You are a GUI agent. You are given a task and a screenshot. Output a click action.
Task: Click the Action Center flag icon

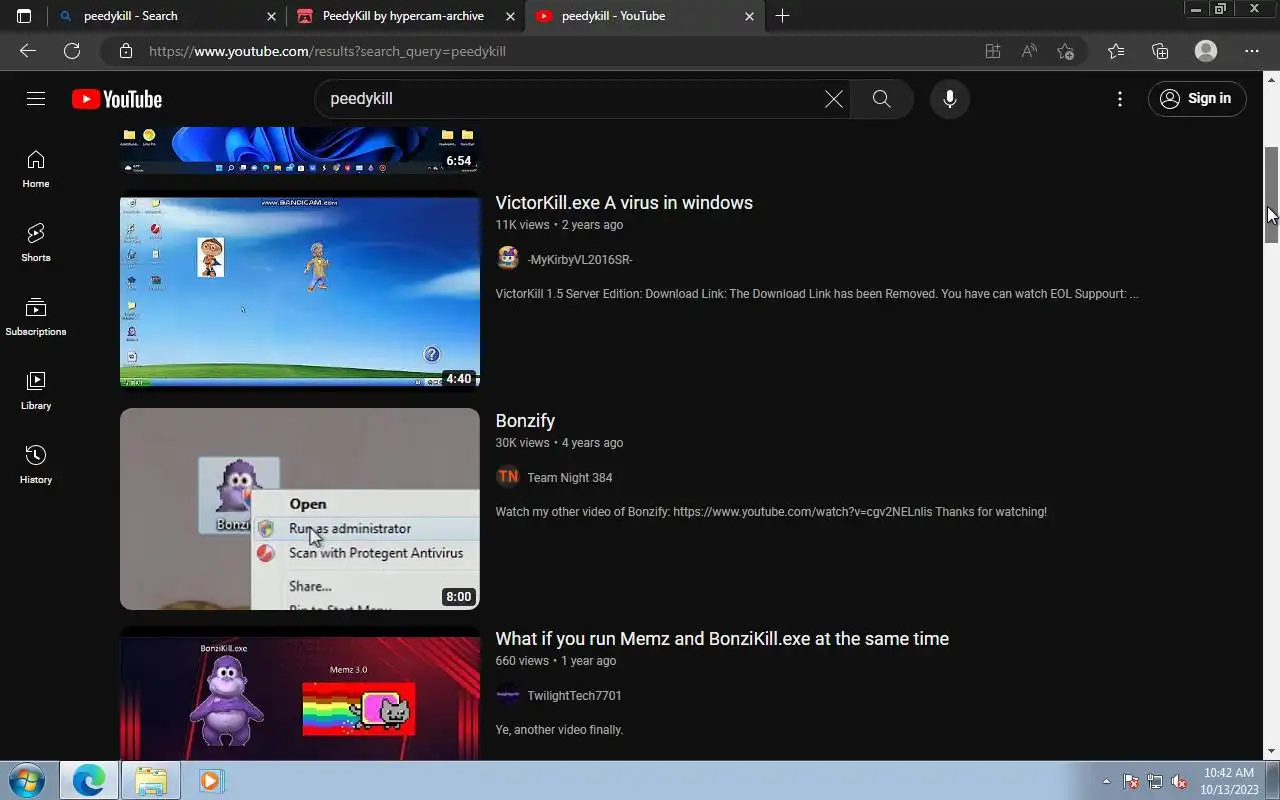click(x=1131, y=781)
